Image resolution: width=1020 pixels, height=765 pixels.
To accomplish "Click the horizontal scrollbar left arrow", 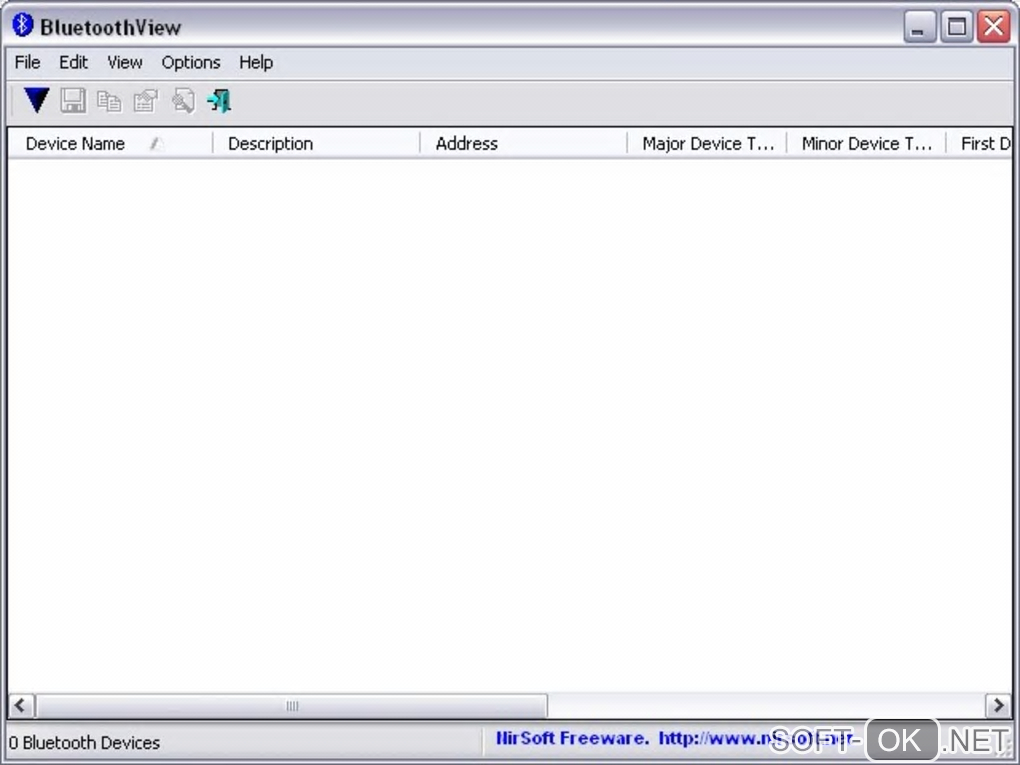I will pos(21,706).
